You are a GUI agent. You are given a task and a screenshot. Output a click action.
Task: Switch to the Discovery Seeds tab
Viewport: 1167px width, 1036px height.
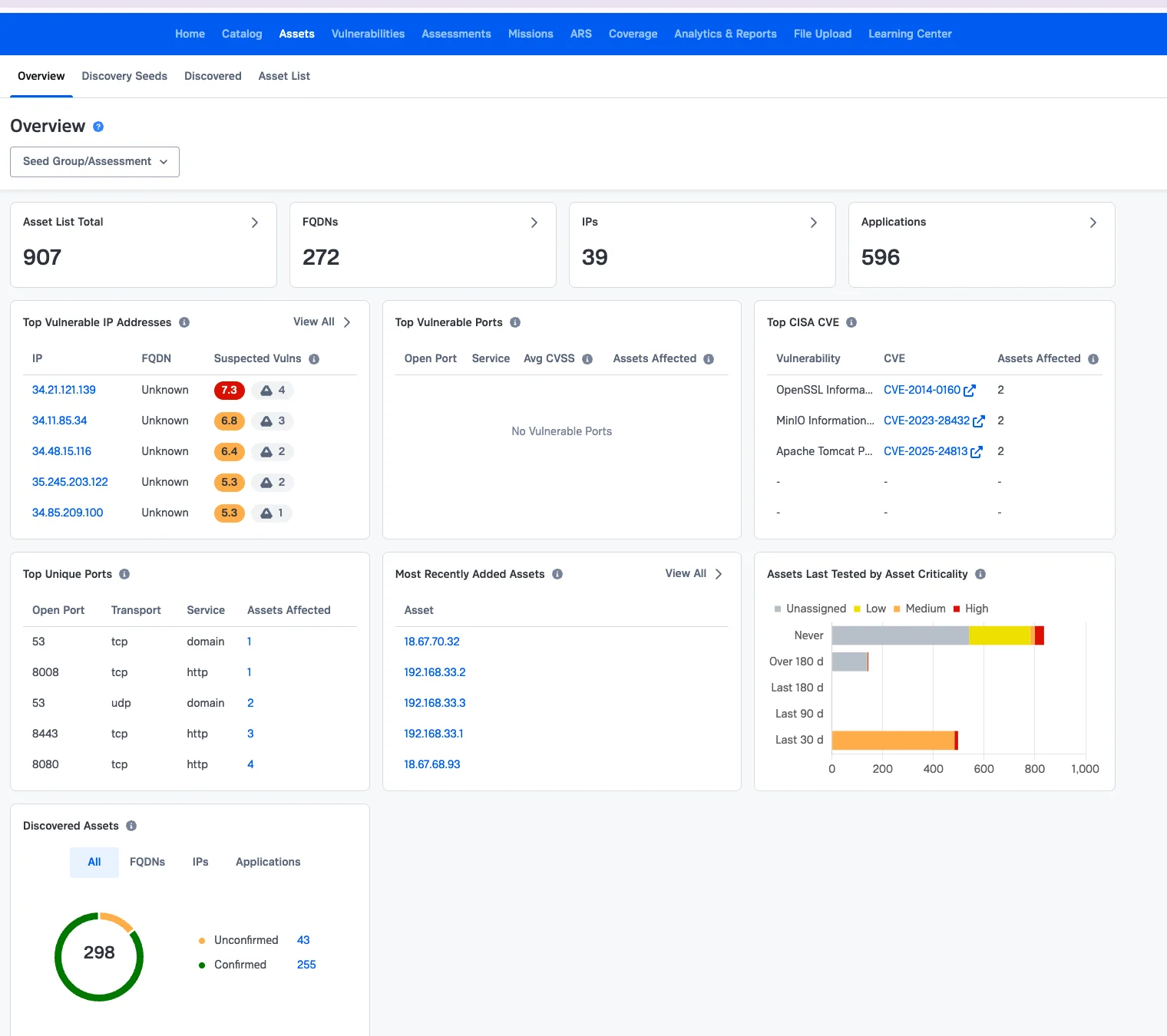click(124, 76)
